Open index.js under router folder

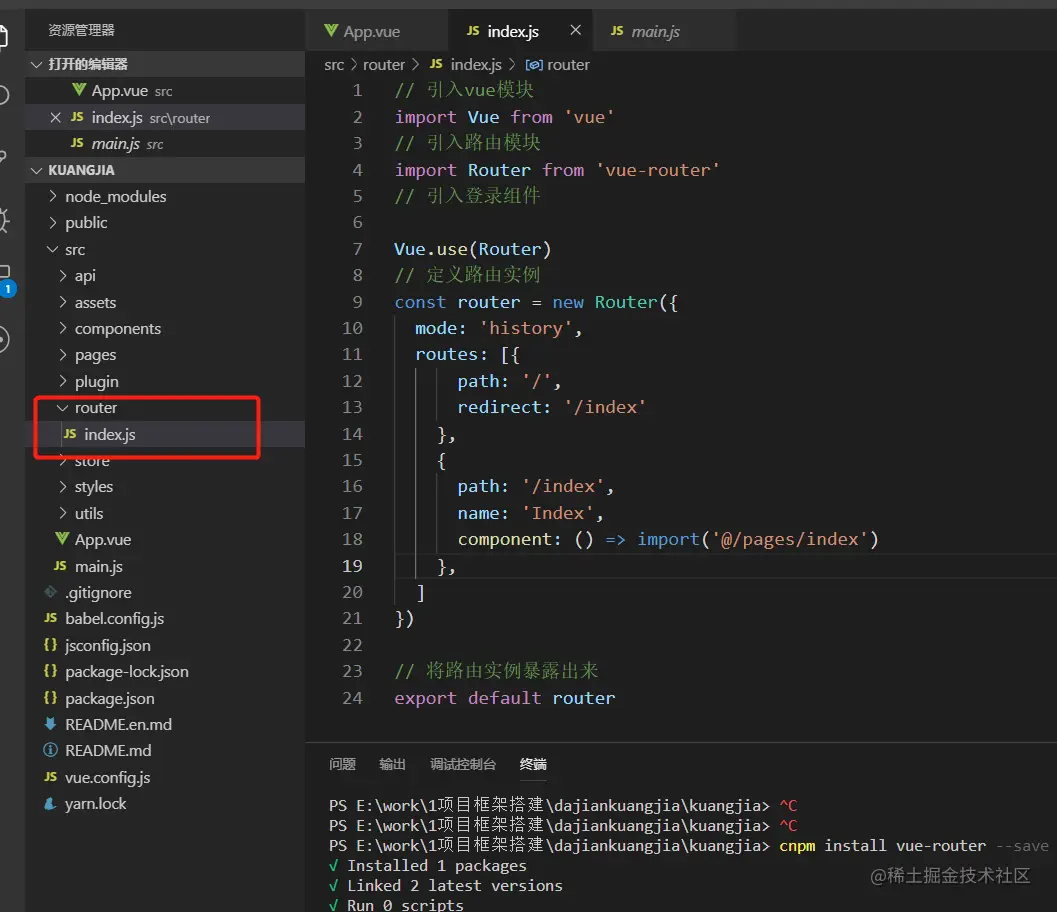coord(164,434)
